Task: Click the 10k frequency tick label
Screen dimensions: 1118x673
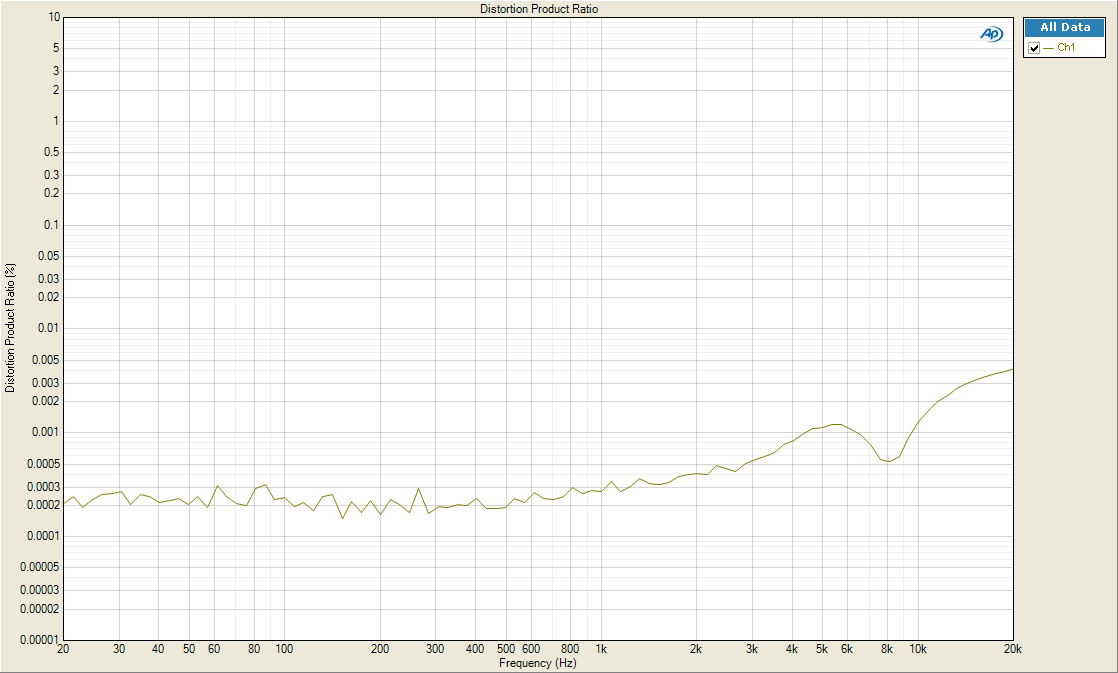Action: click(918, 649)
